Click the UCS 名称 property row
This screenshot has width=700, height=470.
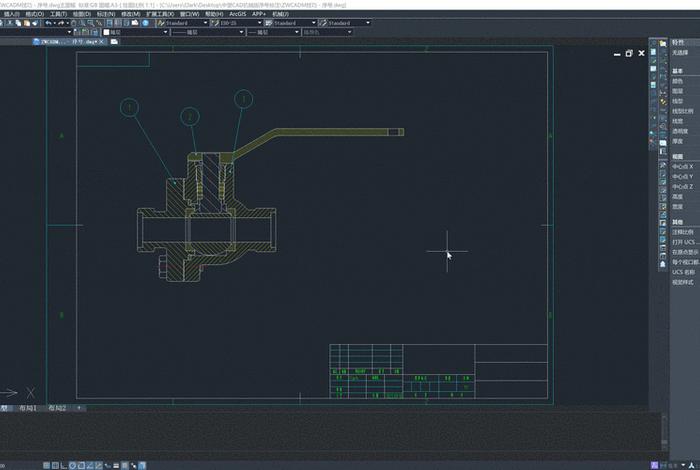click(x=685, y=272)
